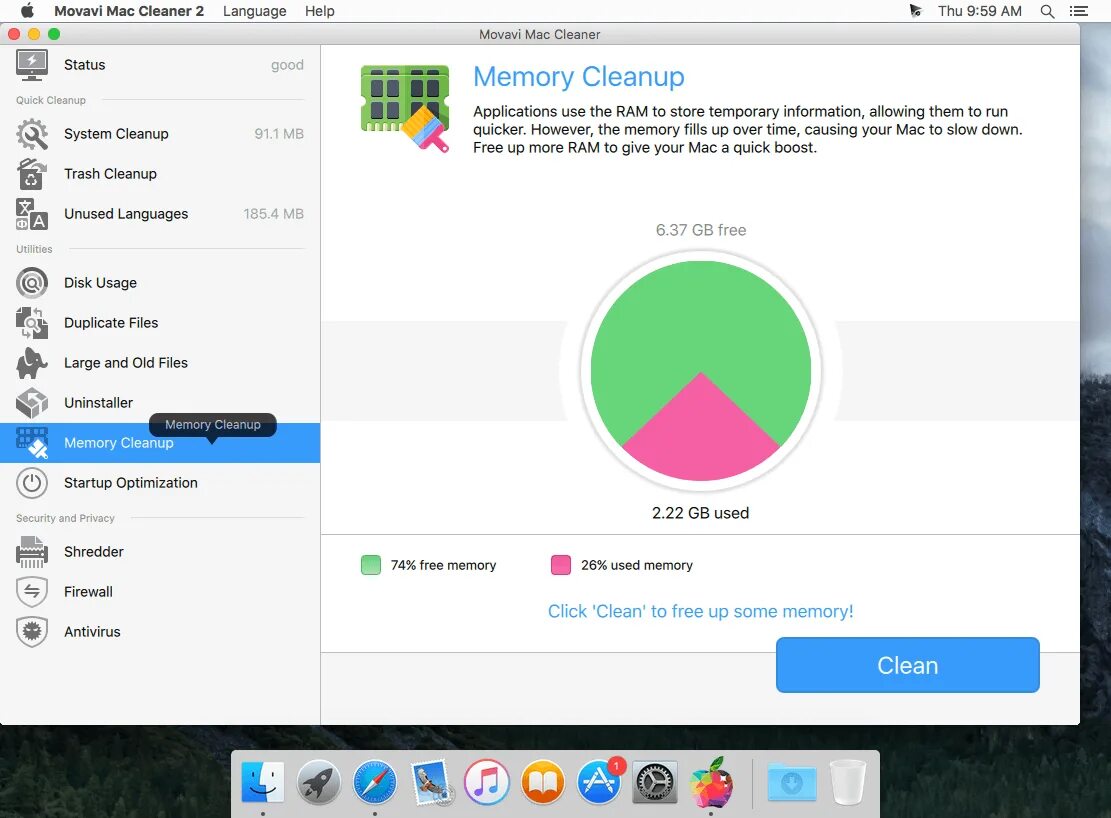Click the 'good' status value
This screenshot has width=1111, height=818.
(287, 65)
